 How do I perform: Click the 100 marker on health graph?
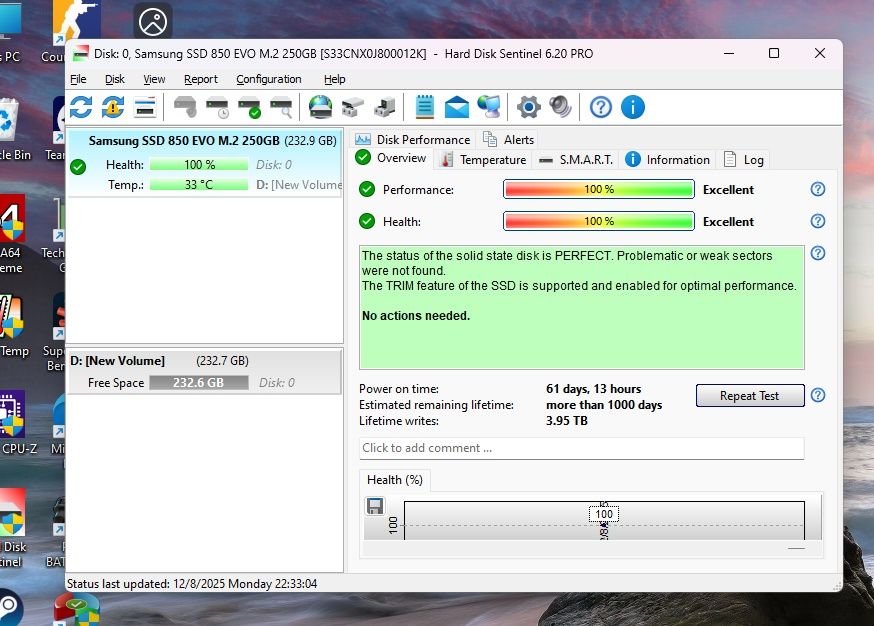tap(604, 514)
